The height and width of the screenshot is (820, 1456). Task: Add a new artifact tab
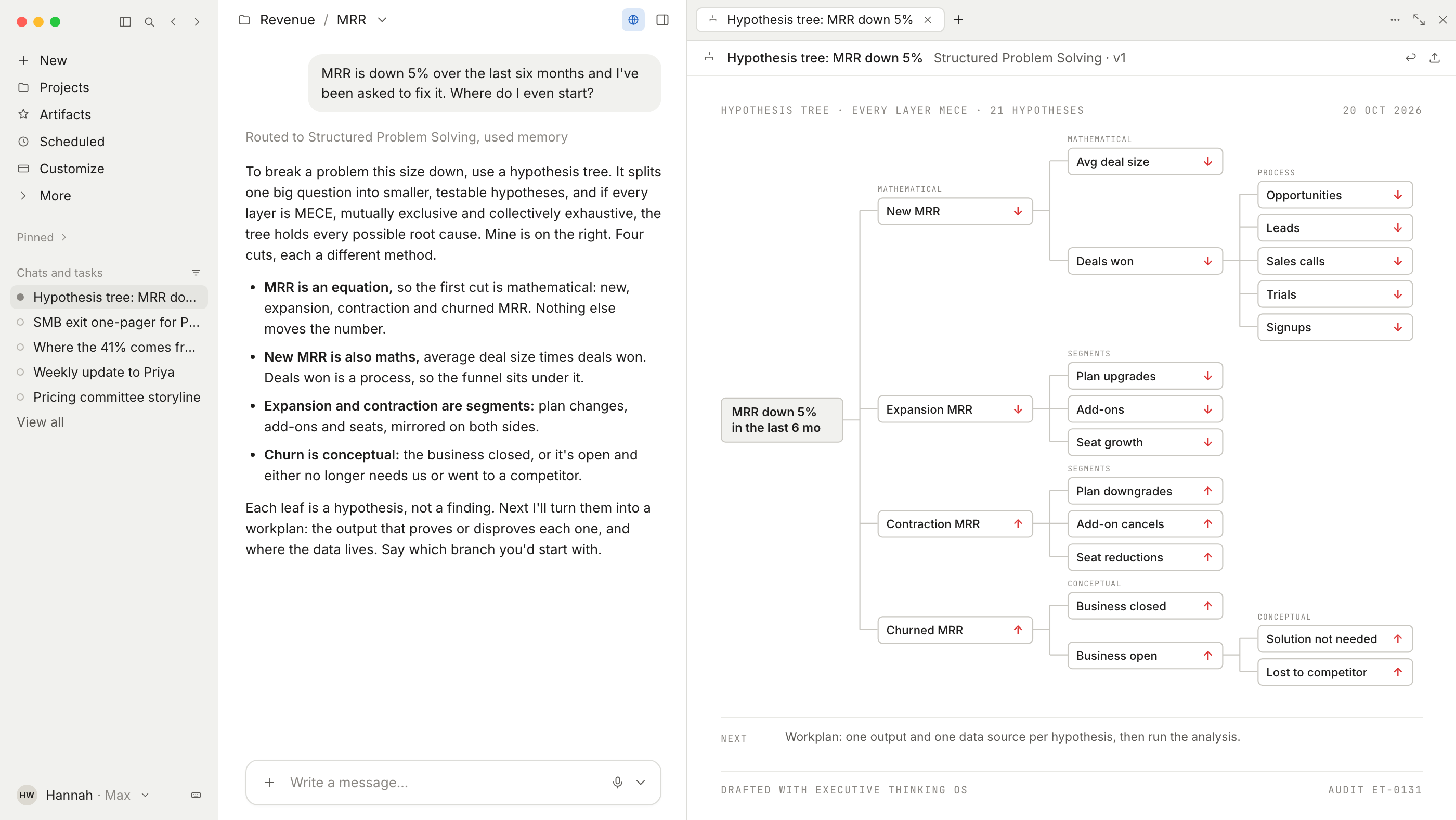pyautogui.click(x=958, y=20)
